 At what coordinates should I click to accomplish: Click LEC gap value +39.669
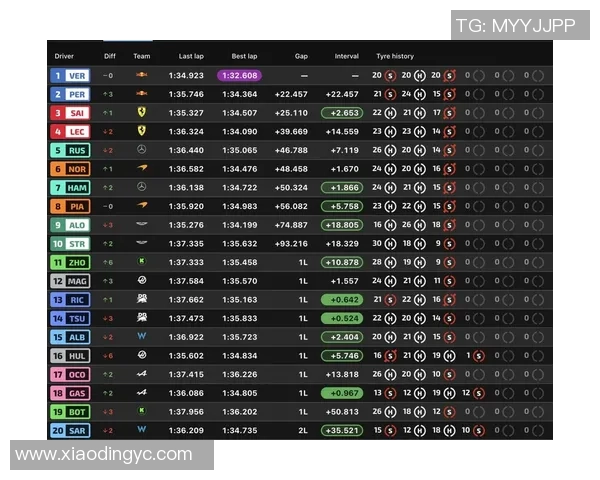tap(291, 132)
